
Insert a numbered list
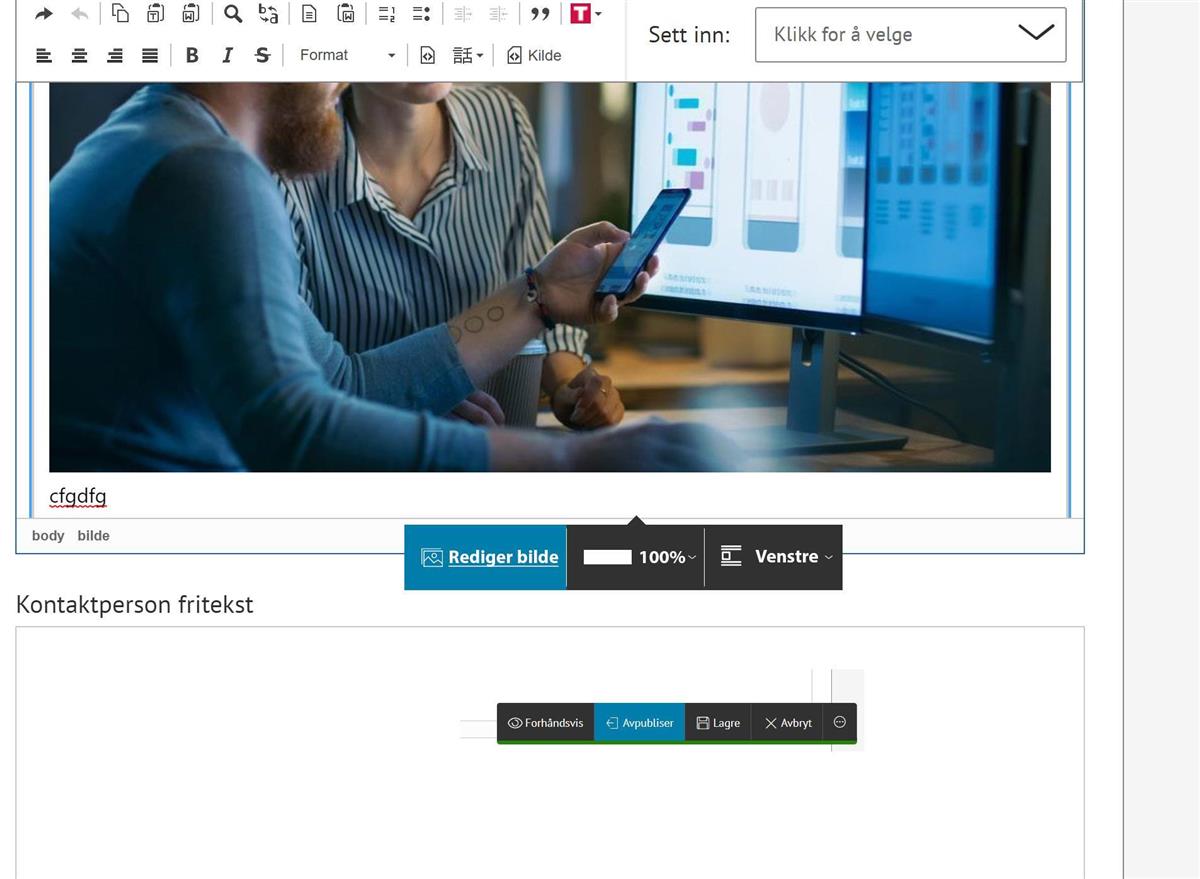[x=387, y=14]
